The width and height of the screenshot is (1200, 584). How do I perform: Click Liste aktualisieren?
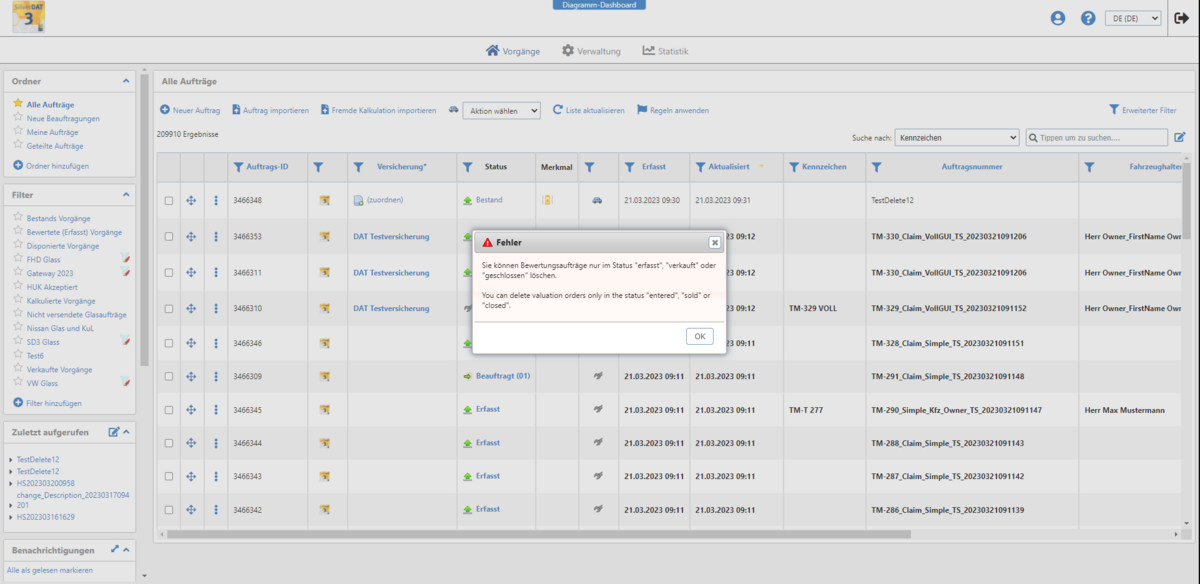589,110
